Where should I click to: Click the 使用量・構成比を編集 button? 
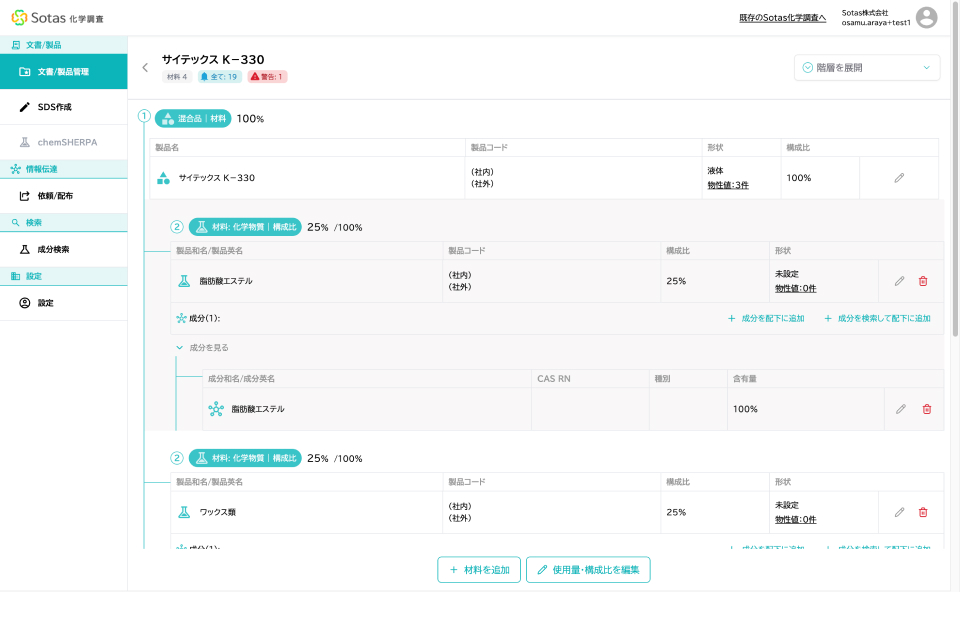pos(588,570)
